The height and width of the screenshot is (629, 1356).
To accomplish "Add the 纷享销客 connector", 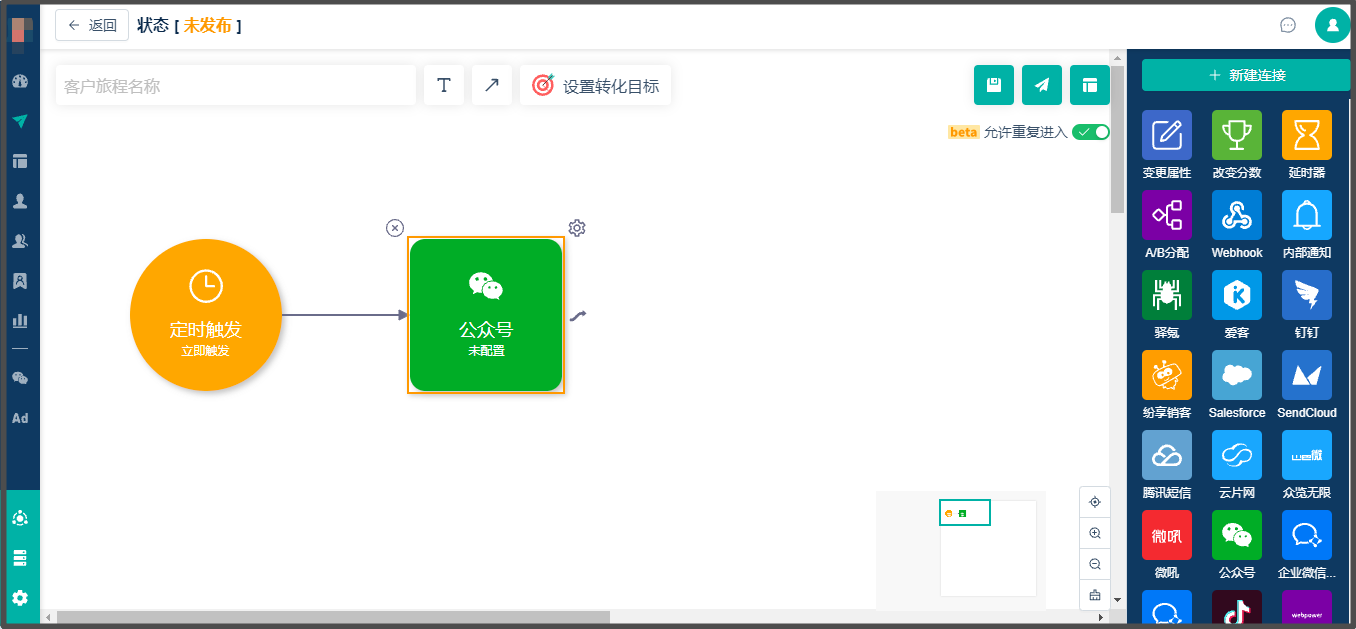I will 1167,375.
